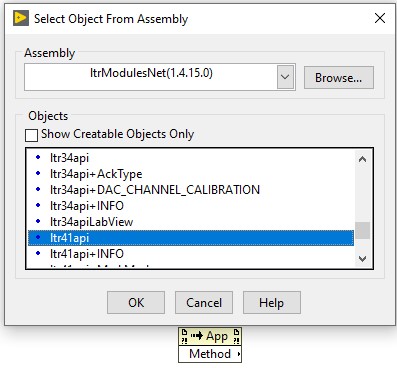Expand the Method selector arrow on node
397x368 pixels.
tap(239, 354)
